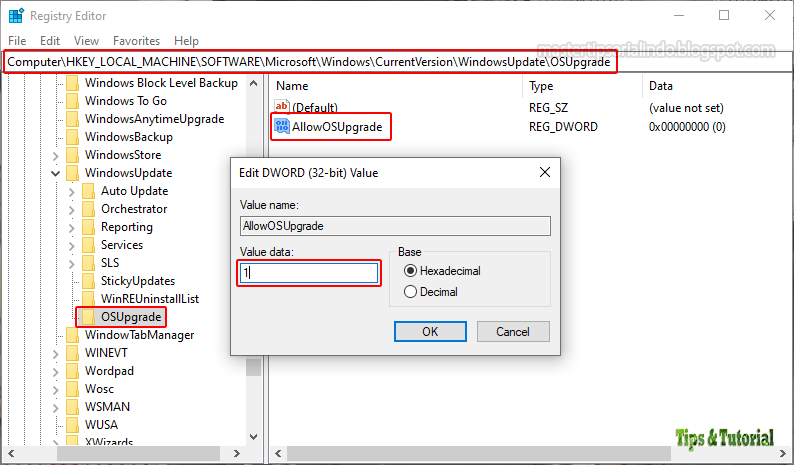
Task: Collapse the WindowsUpdate tree node
Action: pos(56,173)
